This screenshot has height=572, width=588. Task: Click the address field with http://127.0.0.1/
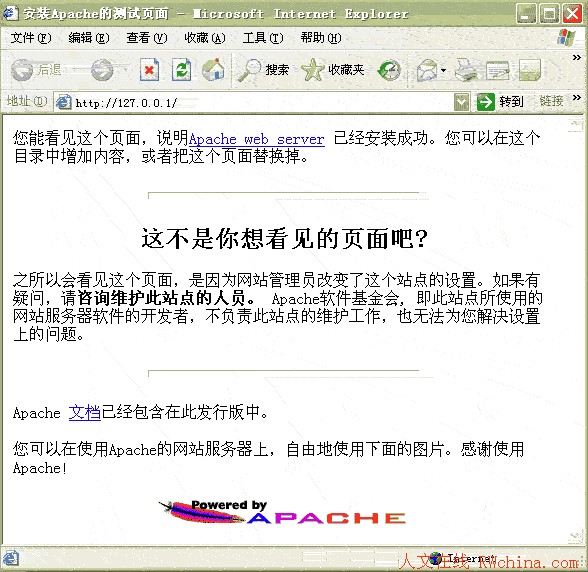pos(254,102)
